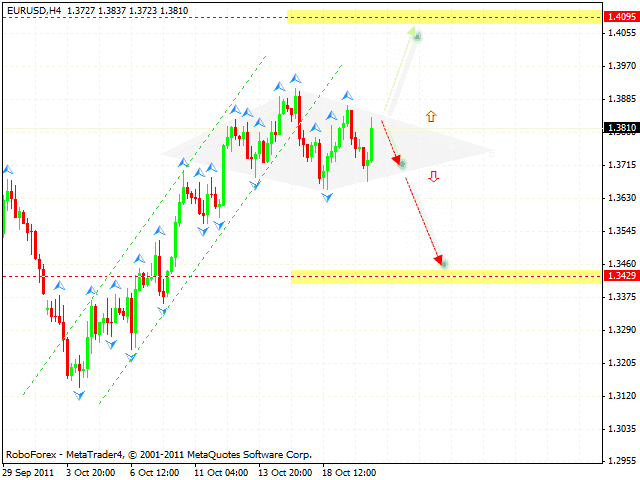
Task: Click the 11 Oct 04:00 time label
Action: [x=221, y=473]
